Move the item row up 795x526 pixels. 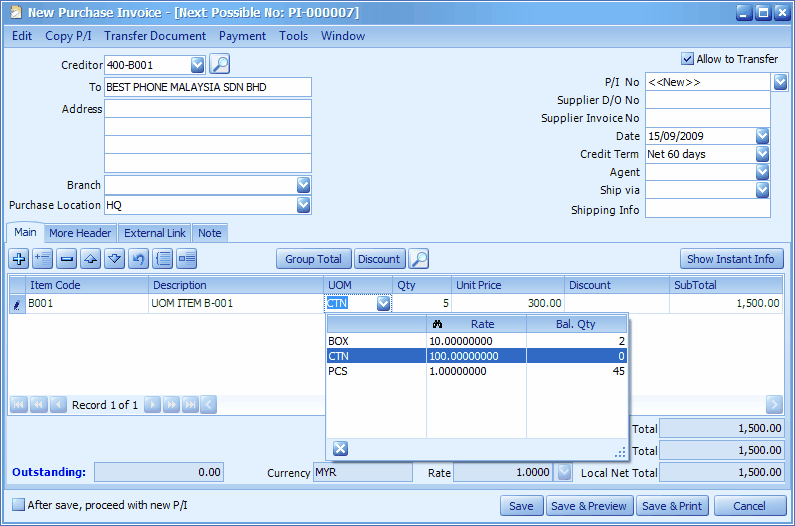91,259
